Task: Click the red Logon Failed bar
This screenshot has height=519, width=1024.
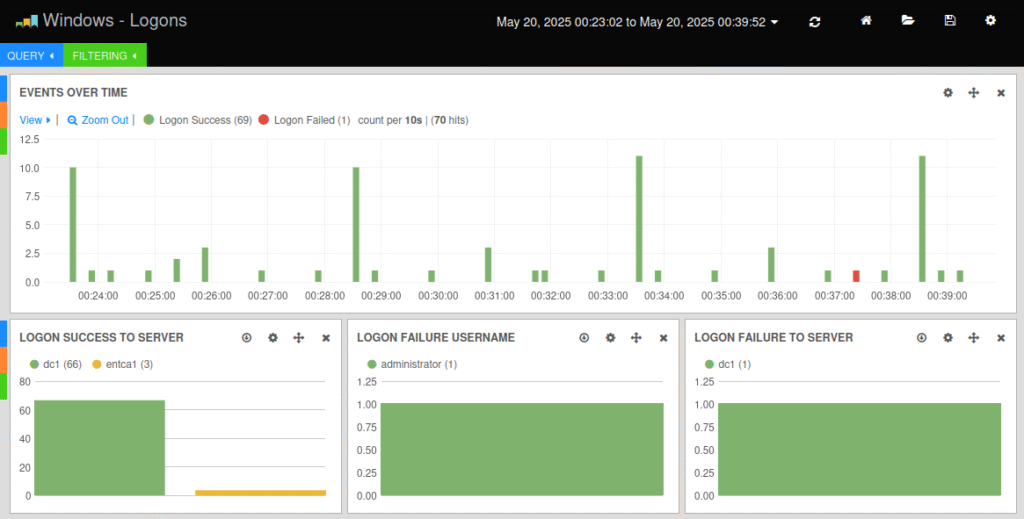Action: tap(856, 276)
